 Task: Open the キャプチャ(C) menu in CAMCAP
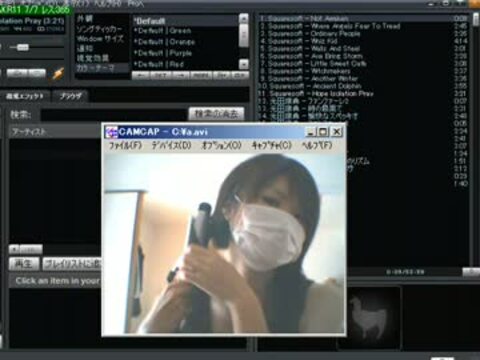pyautogui.click(x=272, y=145)
